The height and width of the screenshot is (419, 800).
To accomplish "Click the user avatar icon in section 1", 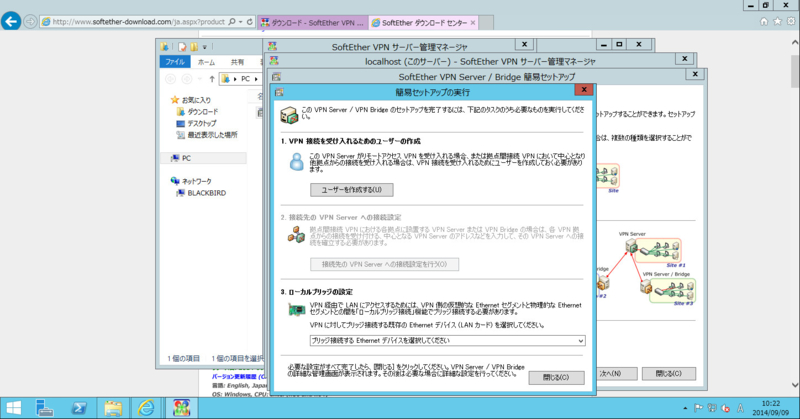I will coord(296,162).
